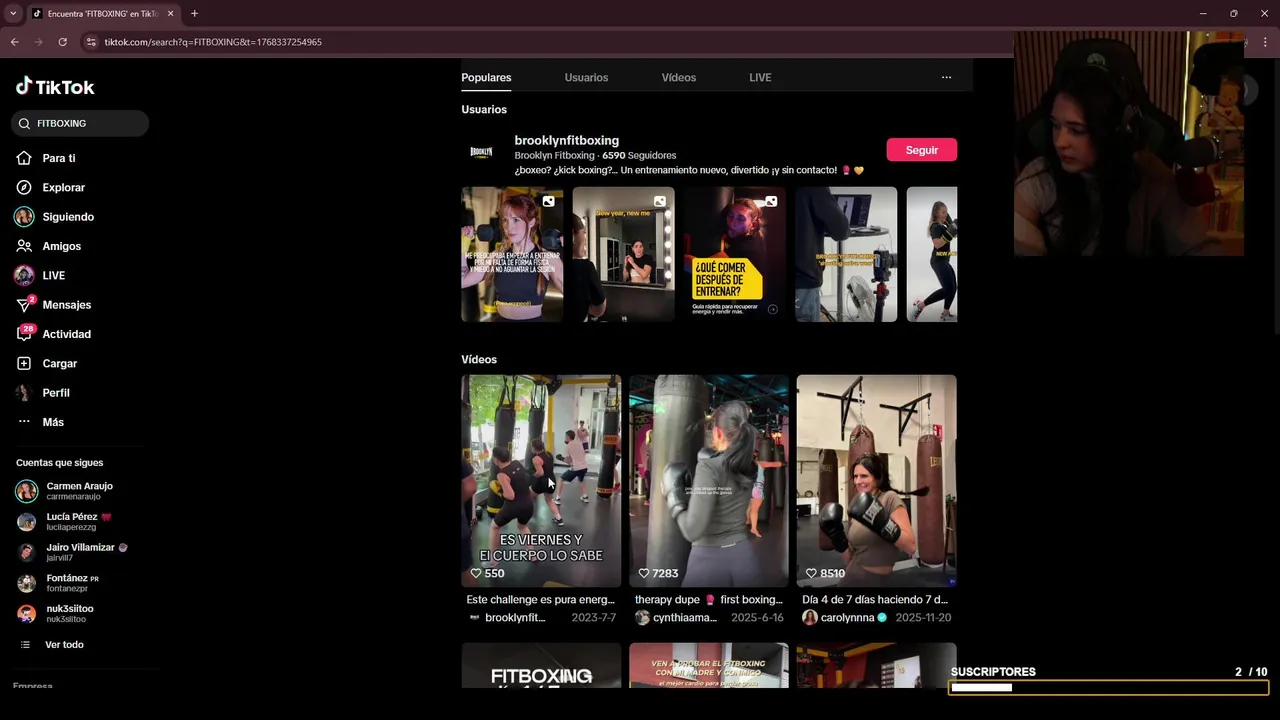The width and height of the screenshot is (1280, 720).
Task: Play the therapy dupe first boxing video
Action: tap(709, 481)
